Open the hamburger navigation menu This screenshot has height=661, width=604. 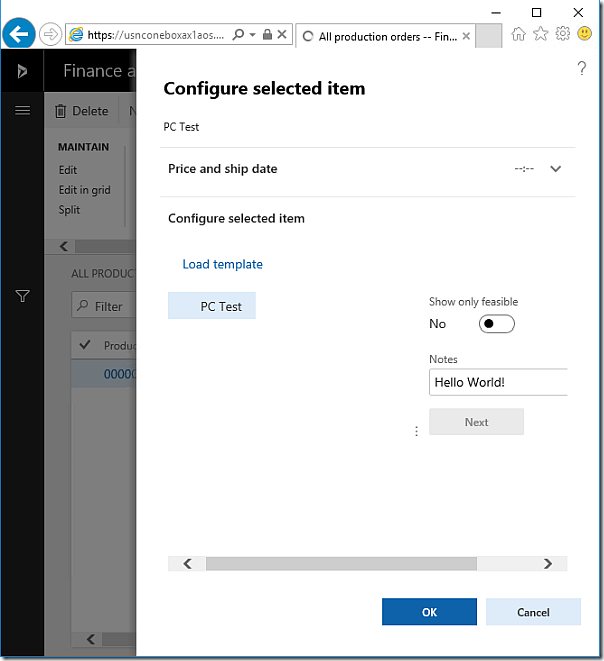[x=22, y=110]
